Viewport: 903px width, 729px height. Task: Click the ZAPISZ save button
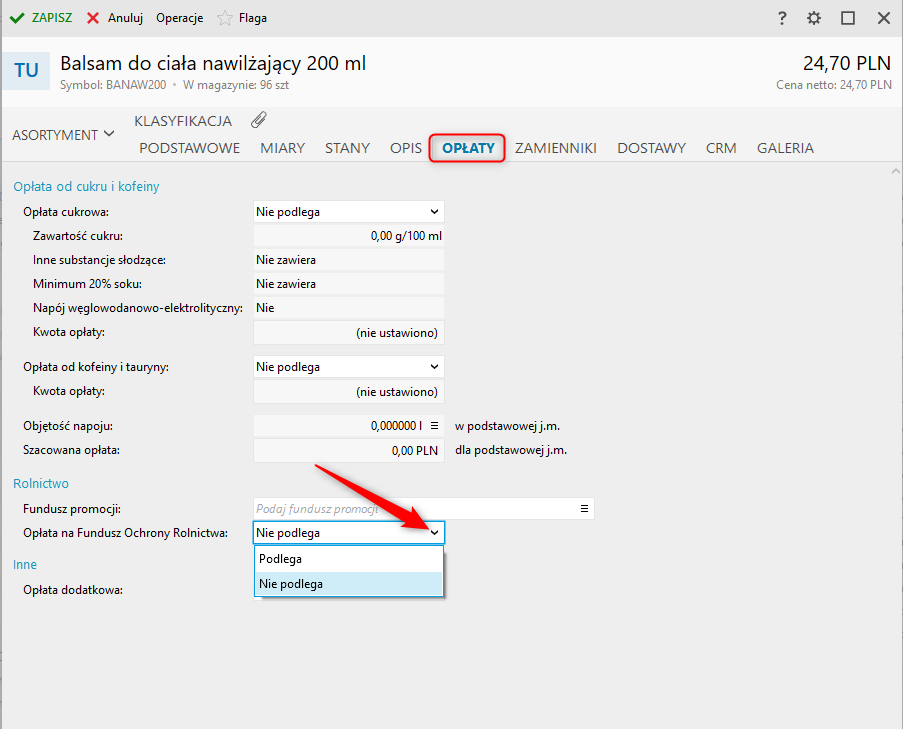coord(41,18)
